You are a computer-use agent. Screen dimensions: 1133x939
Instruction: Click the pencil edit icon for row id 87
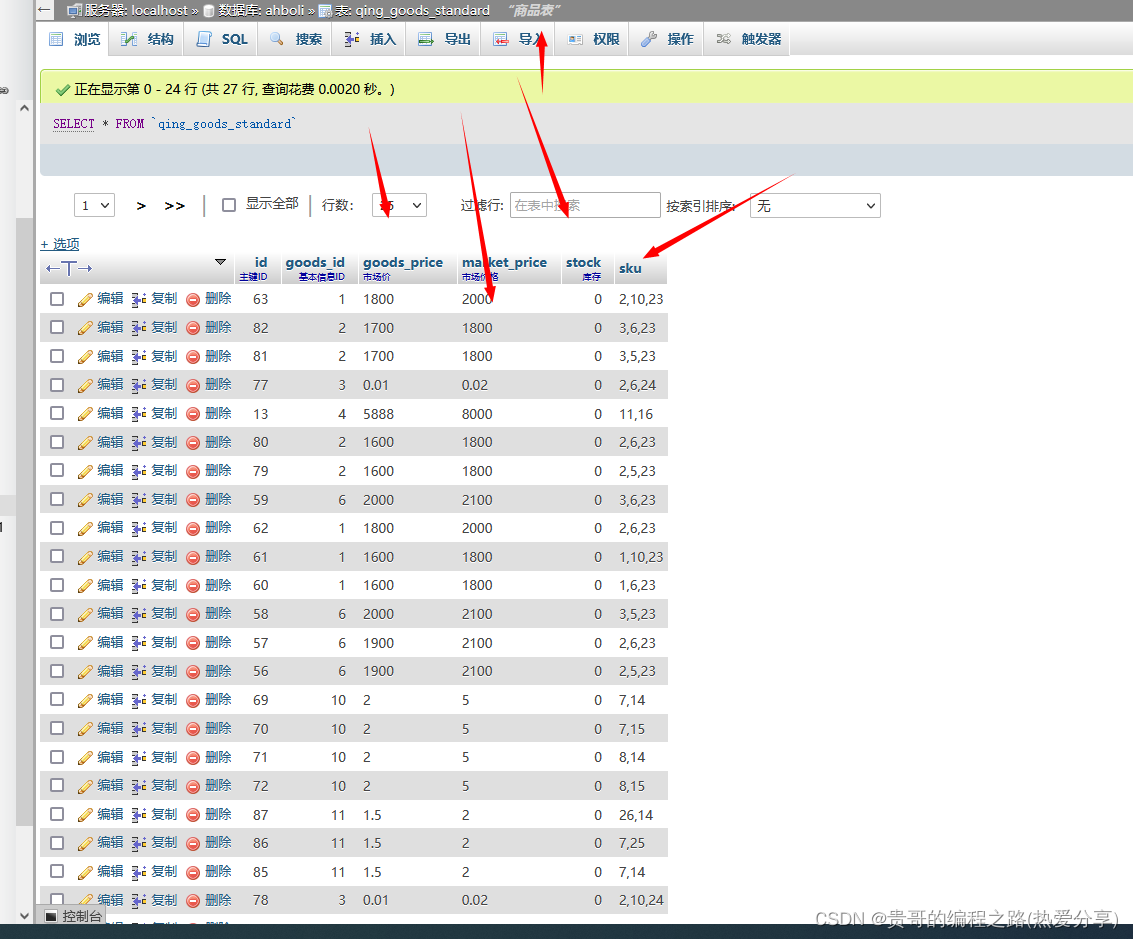coord(85,815)
